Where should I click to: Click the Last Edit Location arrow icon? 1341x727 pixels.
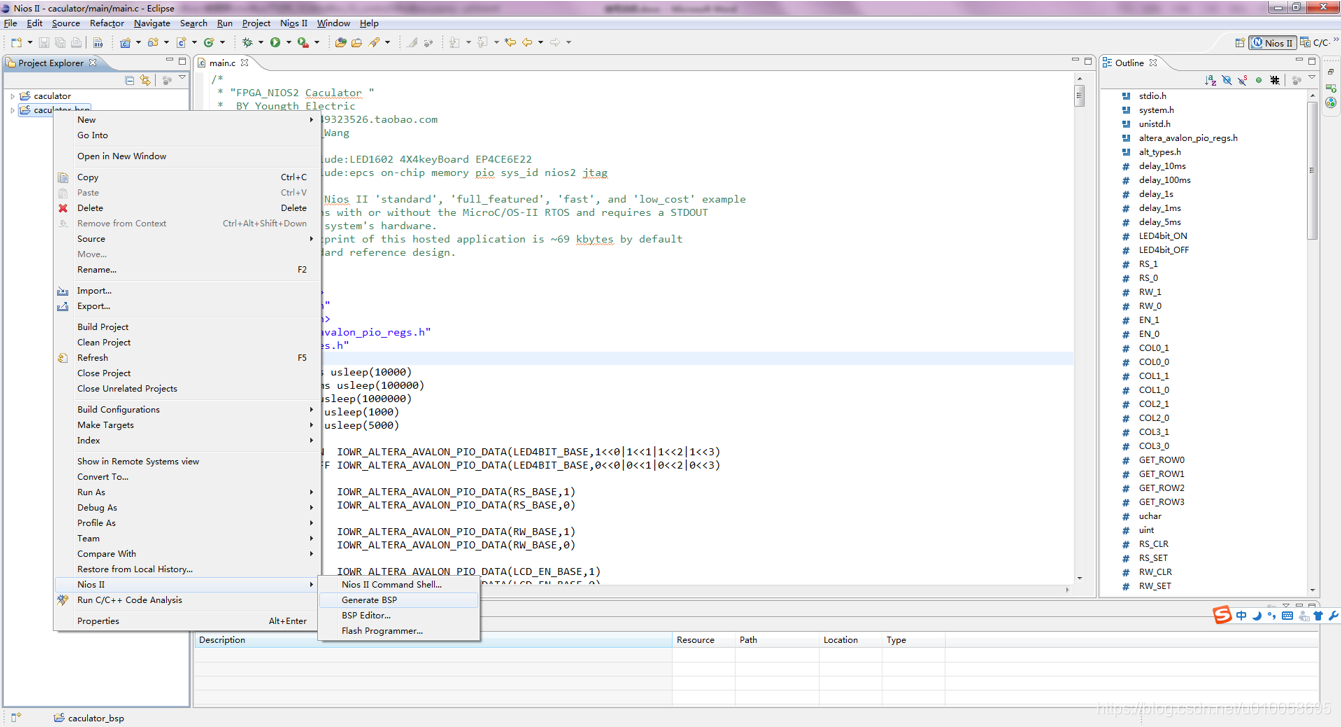point(510,42)
